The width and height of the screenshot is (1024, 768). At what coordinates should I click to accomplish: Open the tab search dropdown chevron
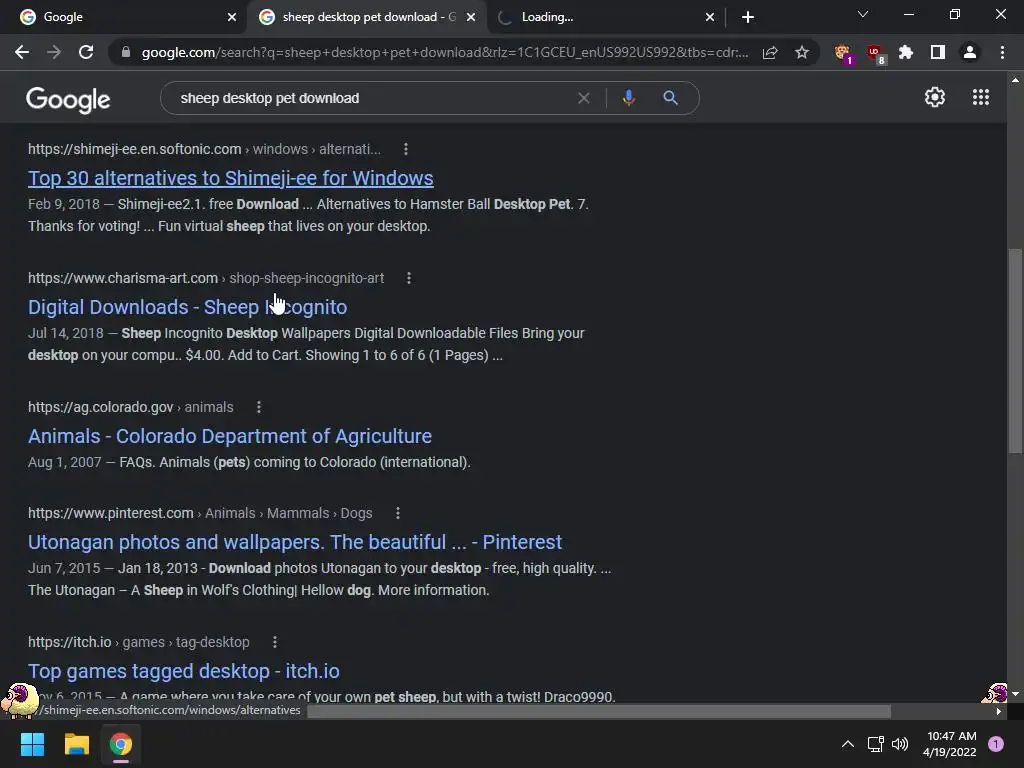pyautogui.click(x=863, y=14)
